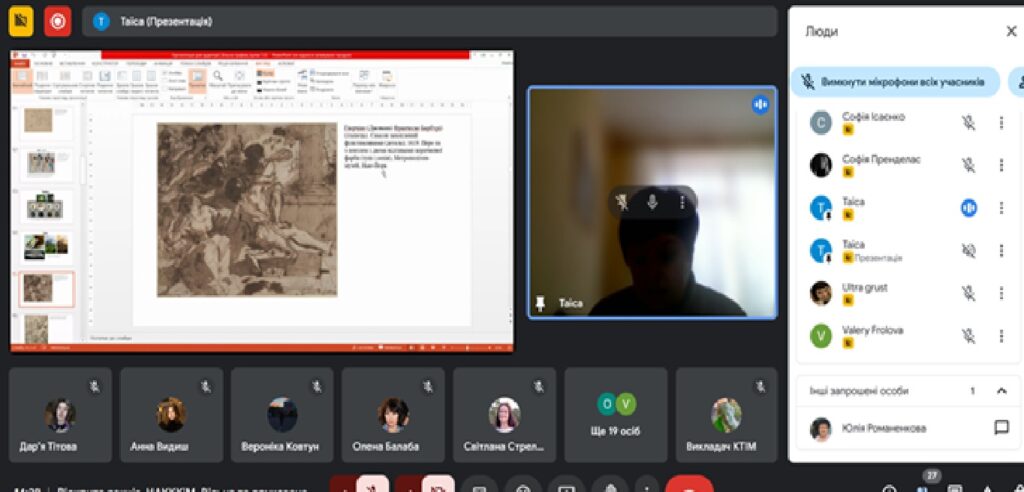Open more options on Таїса video tile
1024x492 pixels.
pos(682,203)
